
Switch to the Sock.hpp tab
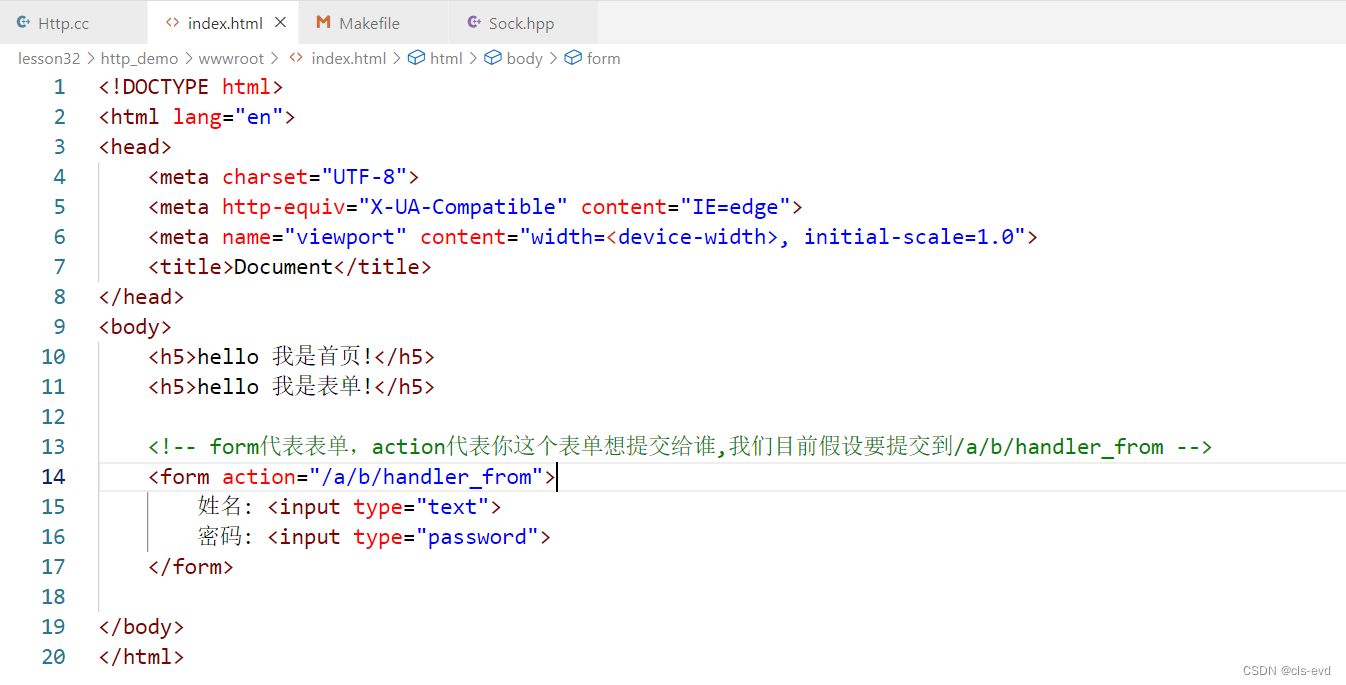coord(521,23)
